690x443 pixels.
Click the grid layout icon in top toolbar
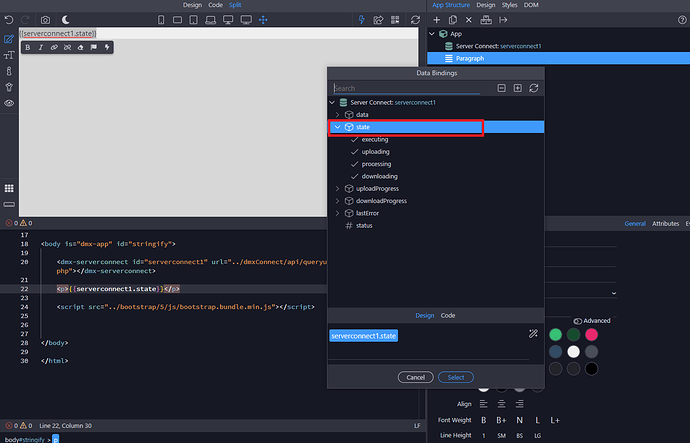pyautogui.click(x=395, y=20)
